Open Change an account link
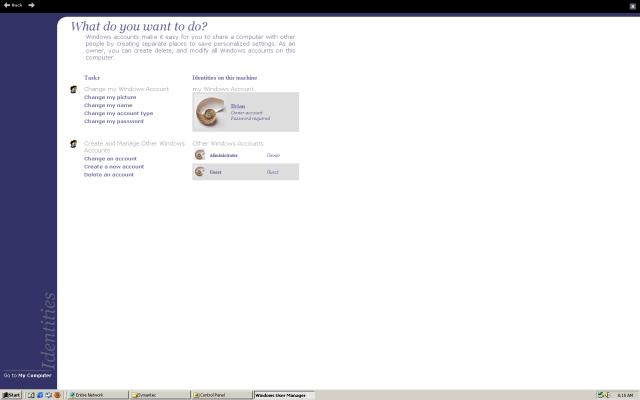Viewport: 640px width, 400px height. tap(110, 159)
